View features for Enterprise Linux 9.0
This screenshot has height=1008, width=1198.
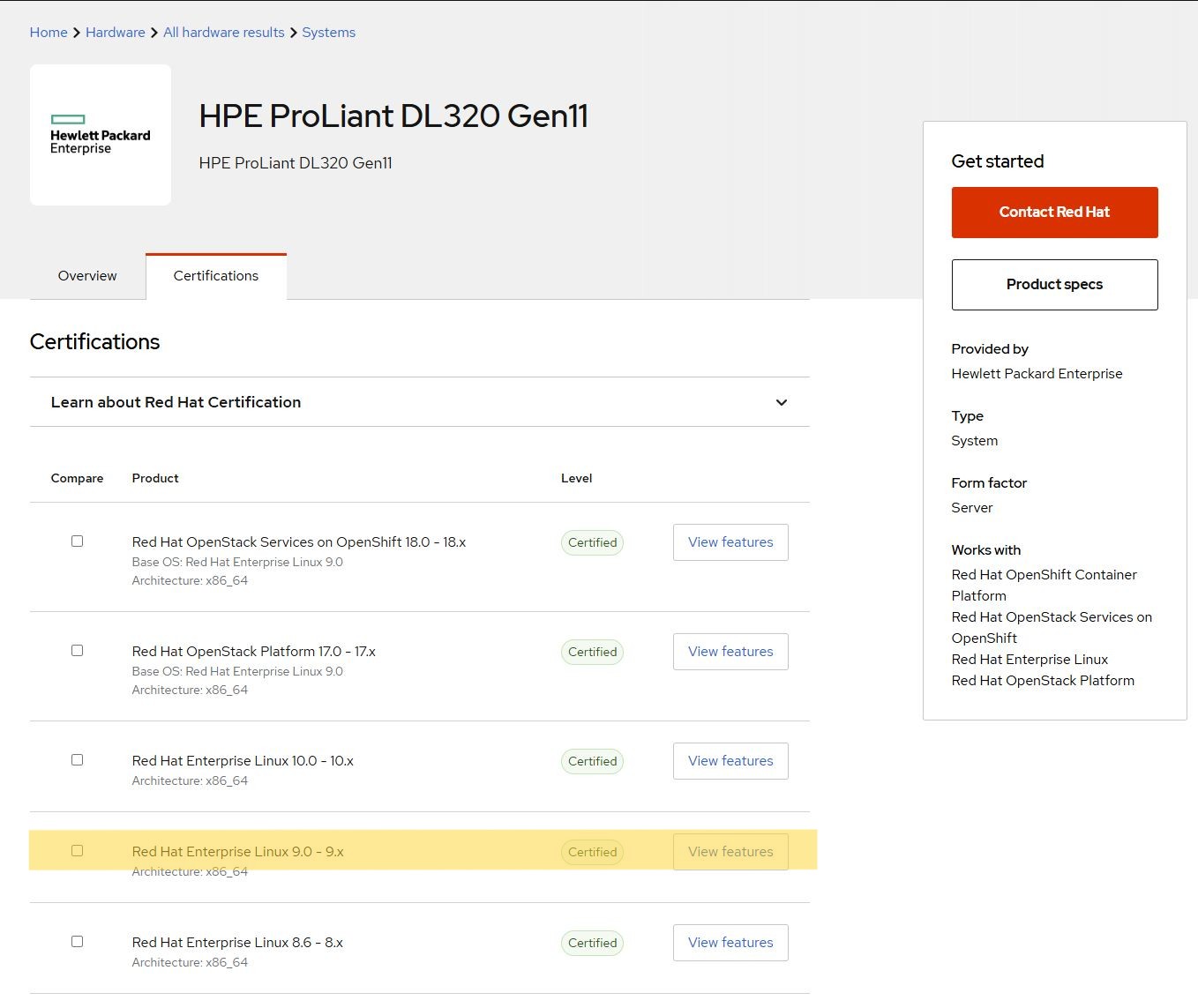point(730,852)
